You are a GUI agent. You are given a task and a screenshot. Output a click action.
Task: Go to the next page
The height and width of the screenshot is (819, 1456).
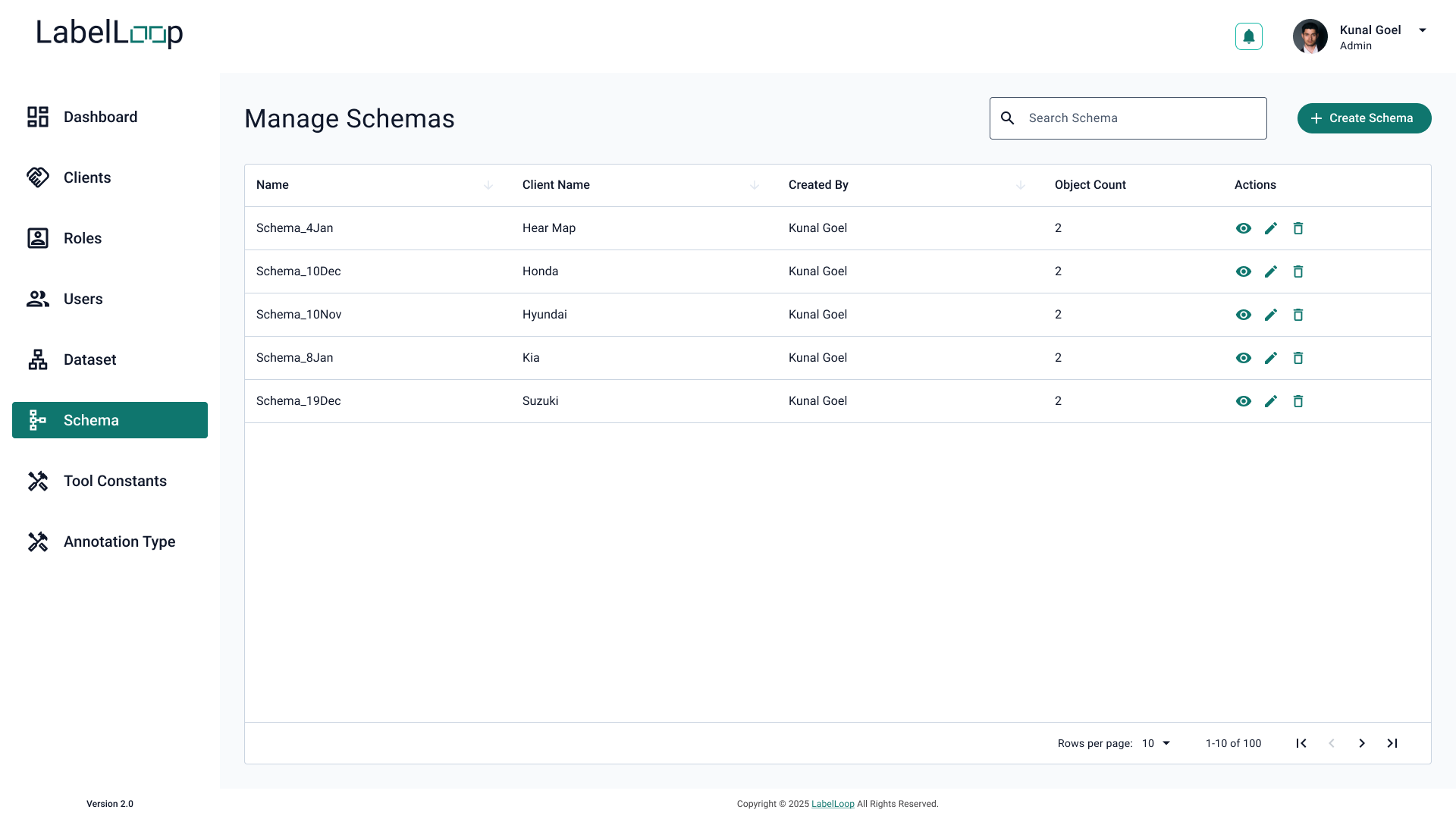pyautogui.click(x=1361, y=743)
